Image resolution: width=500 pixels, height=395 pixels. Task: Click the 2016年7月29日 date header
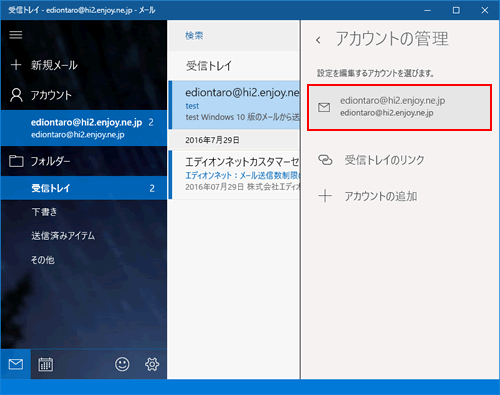point(212,140)
